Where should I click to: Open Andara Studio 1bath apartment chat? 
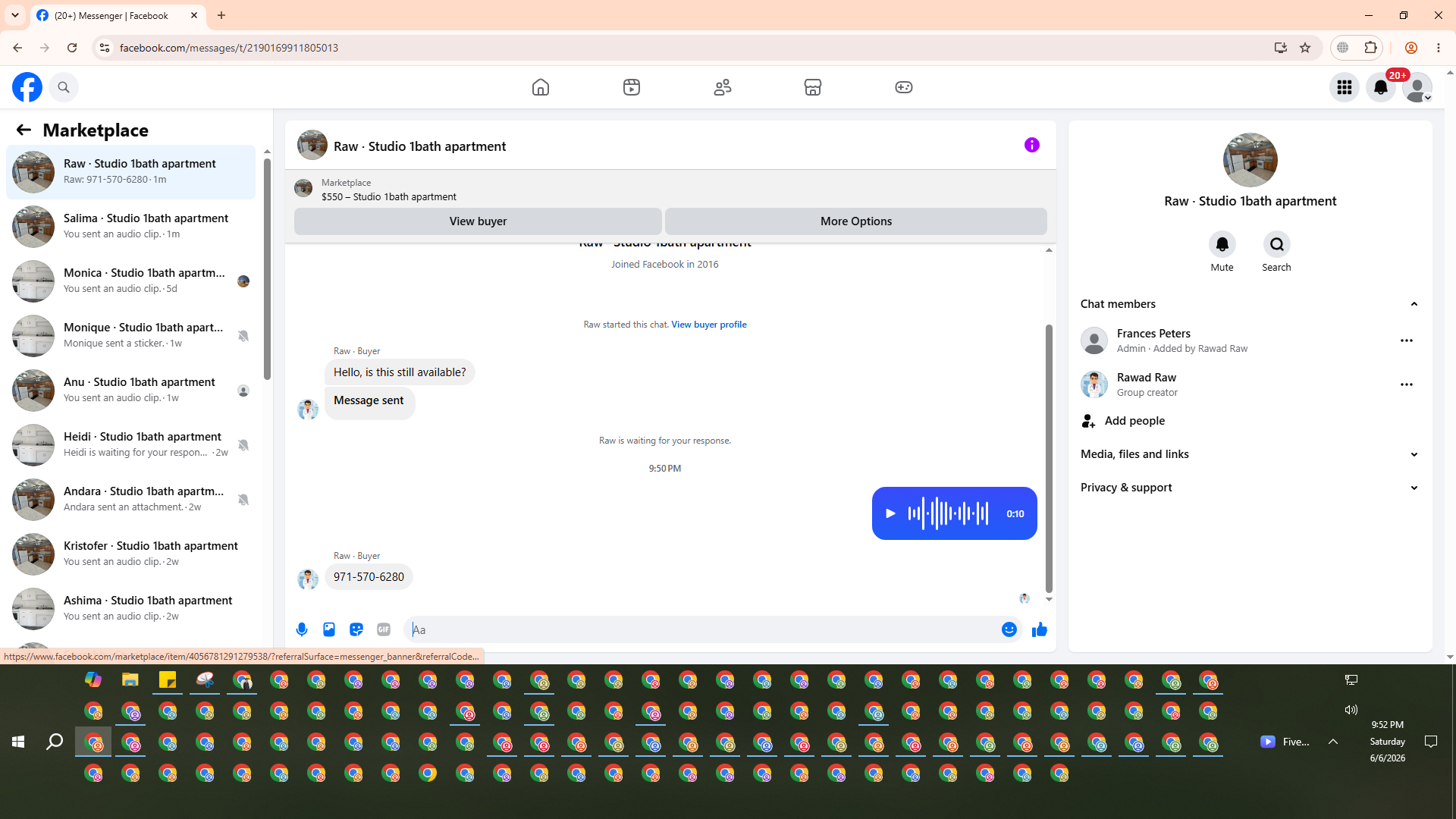[131, 499]
